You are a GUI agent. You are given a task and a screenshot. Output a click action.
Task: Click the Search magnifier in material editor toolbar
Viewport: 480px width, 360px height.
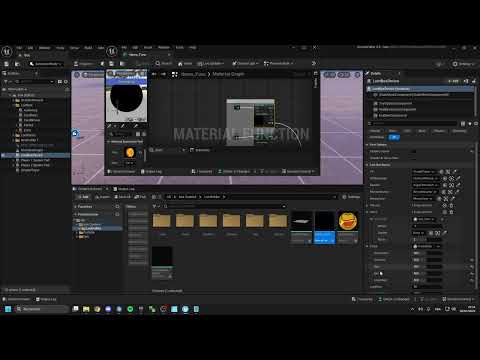pos(158,63)
